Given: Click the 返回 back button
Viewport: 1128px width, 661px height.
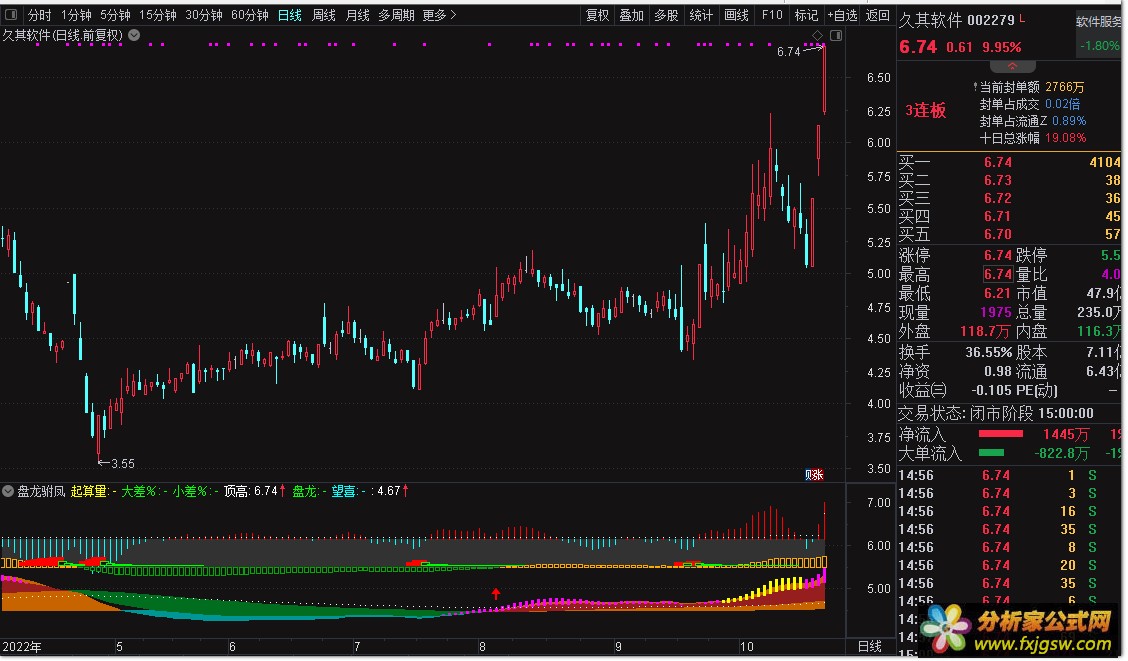Looking at the screenshot, I should [878, 15].
